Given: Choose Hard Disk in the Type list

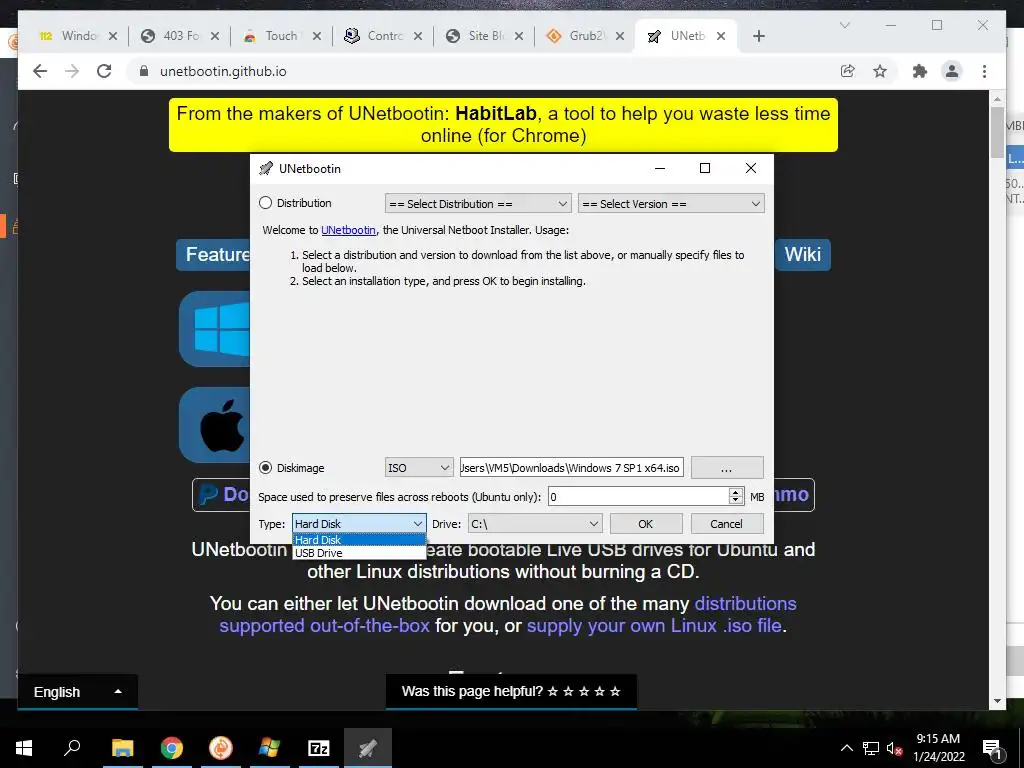Looking at the screenshot, I should pyautogui.click(x=359, y=540).
